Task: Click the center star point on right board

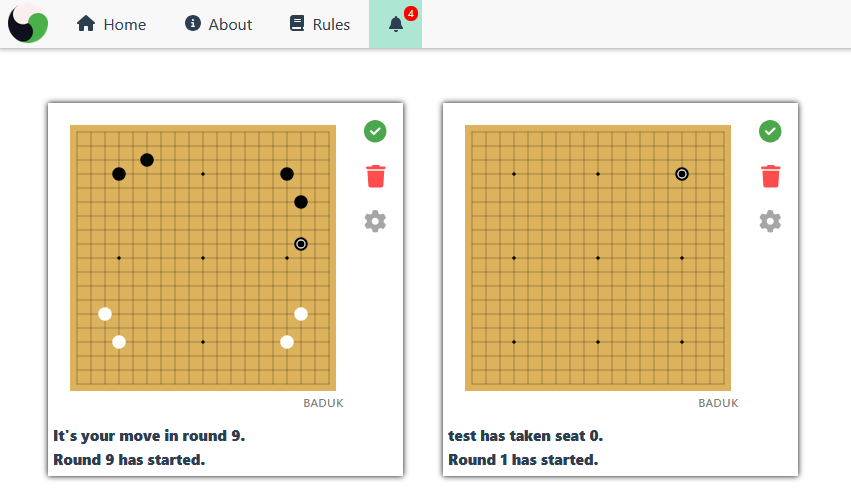Action: [x=598, y=258]
